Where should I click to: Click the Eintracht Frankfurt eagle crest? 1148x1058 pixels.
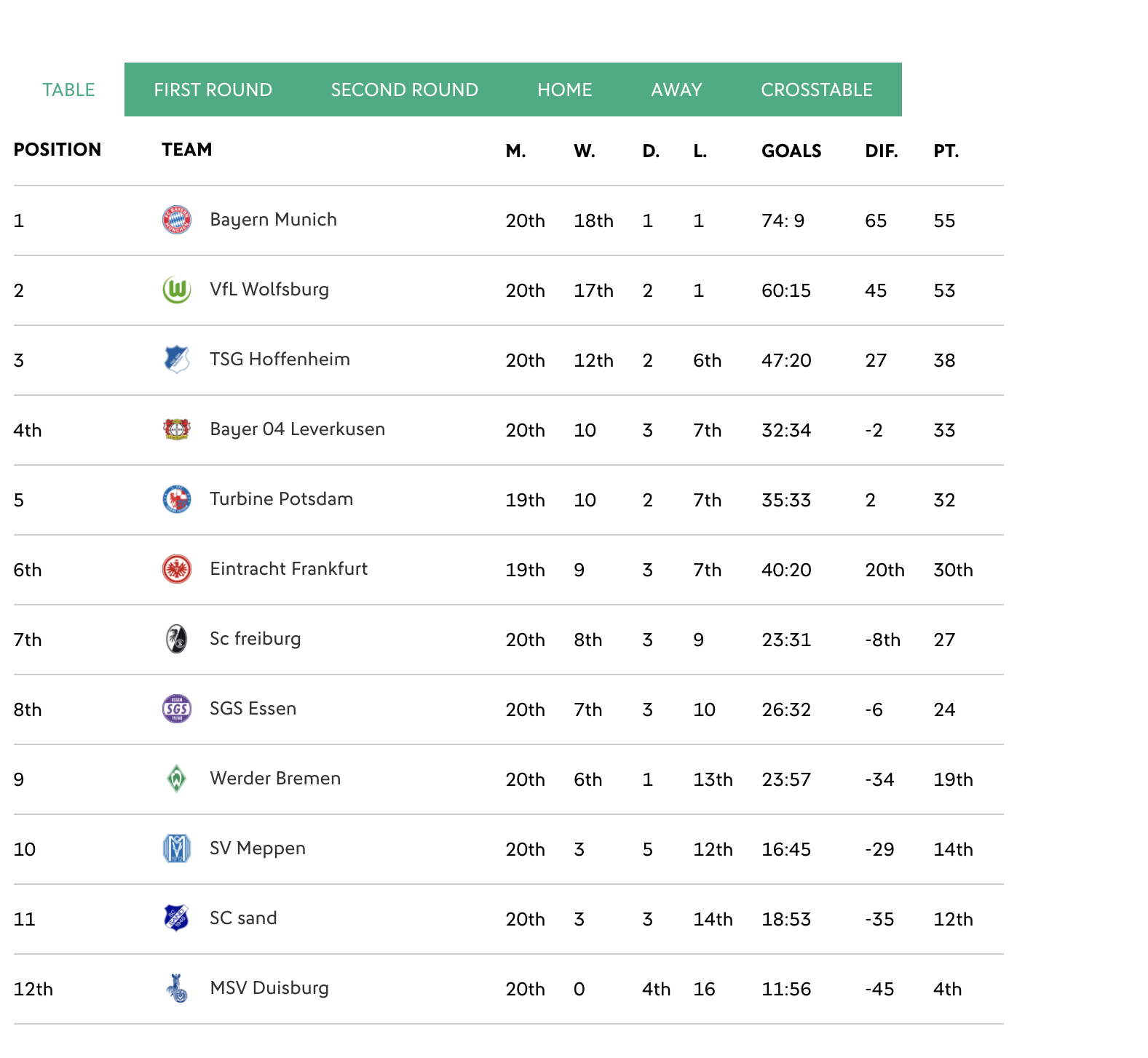coord(177,569)
